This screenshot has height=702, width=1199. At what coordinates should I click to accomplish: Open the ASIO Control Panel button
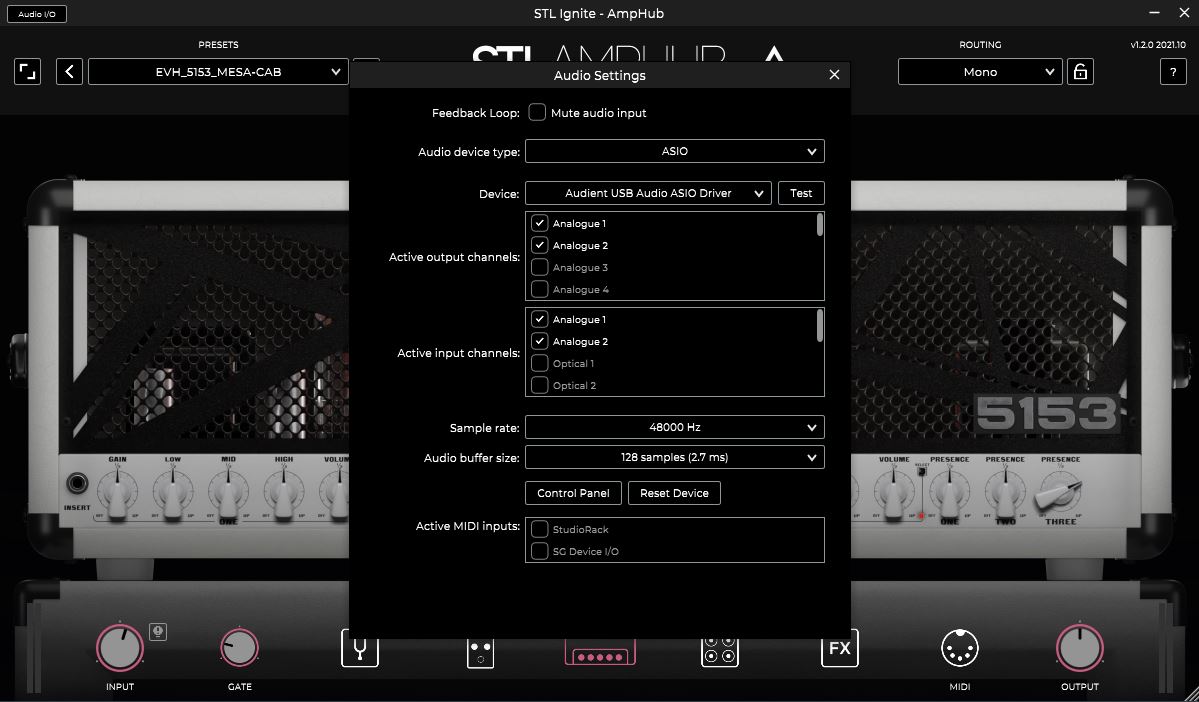pos(574,493)
